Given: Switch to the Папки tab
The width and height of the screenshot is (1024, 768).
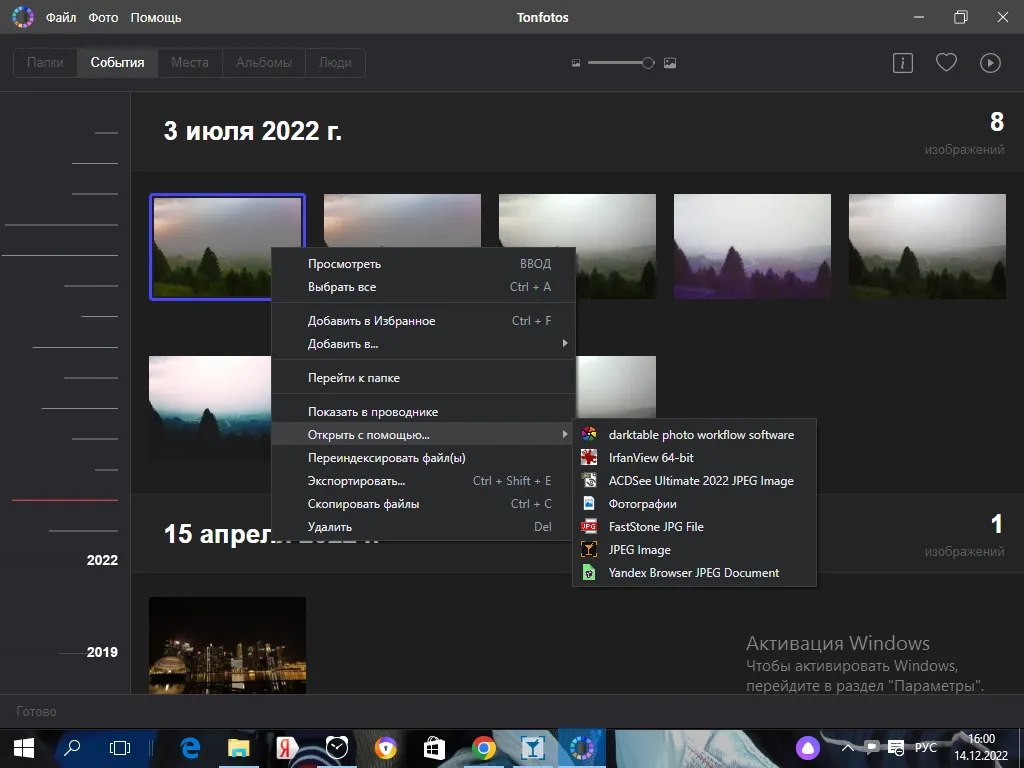Looking at the screenshot, I should click(45, 63).
